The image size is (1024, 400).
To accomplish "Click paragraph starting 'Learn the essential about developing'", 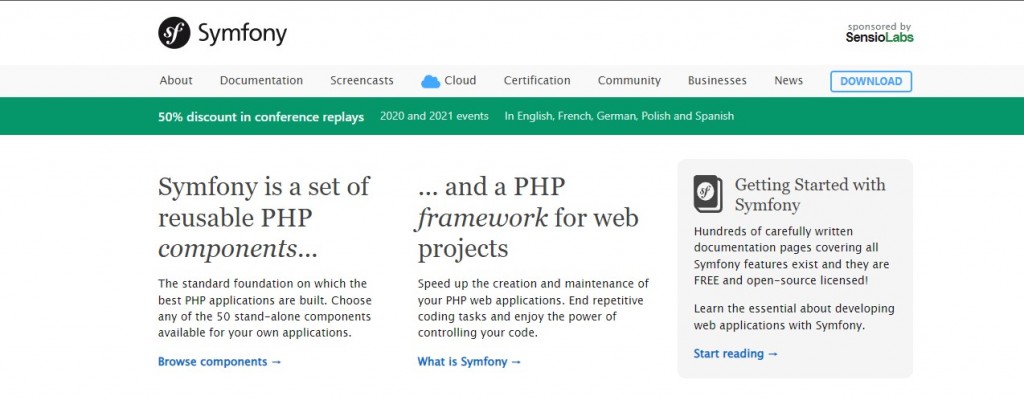I will click(x=794, y=316).
